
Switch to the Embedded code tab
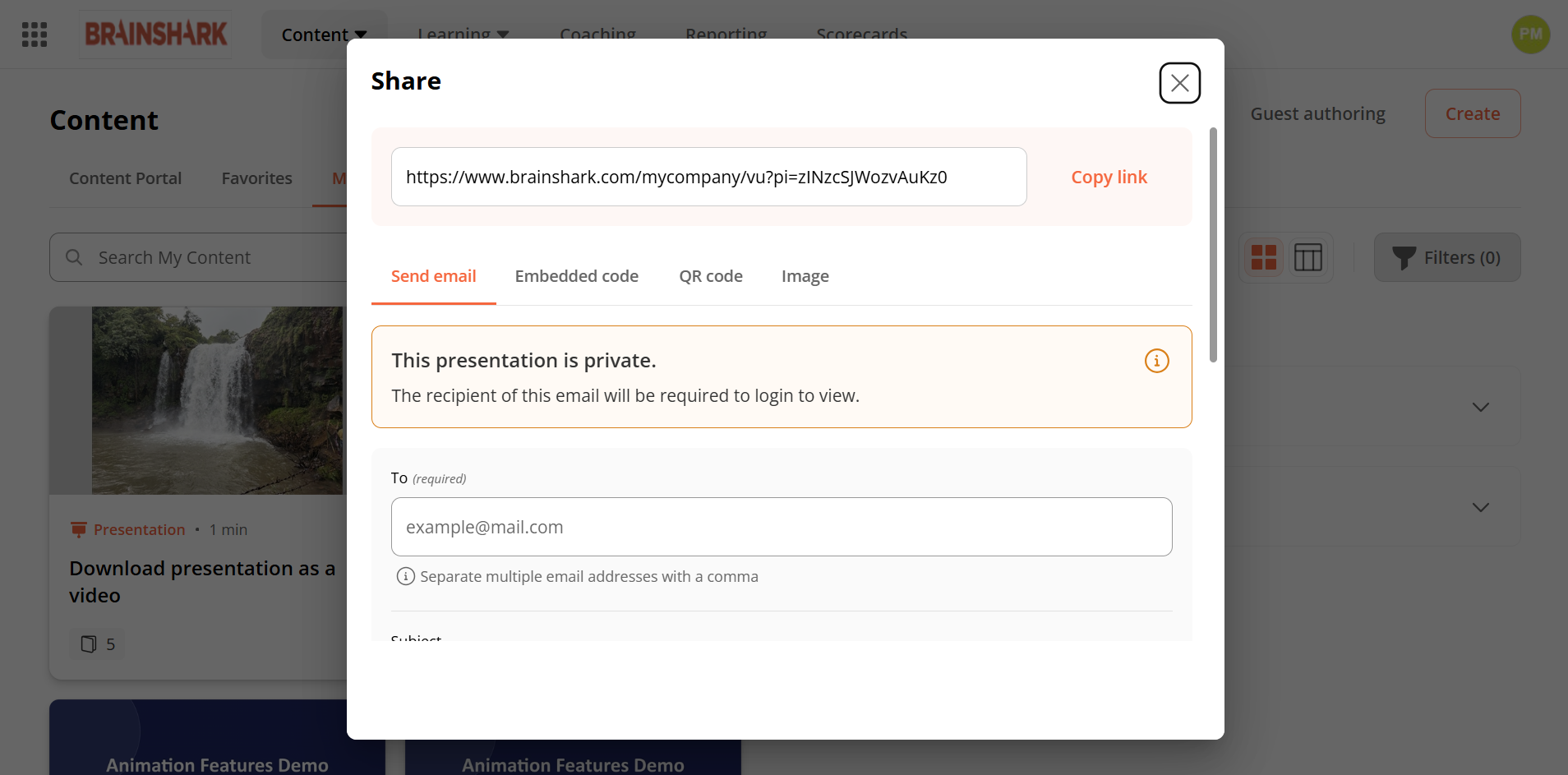(577, 276)
